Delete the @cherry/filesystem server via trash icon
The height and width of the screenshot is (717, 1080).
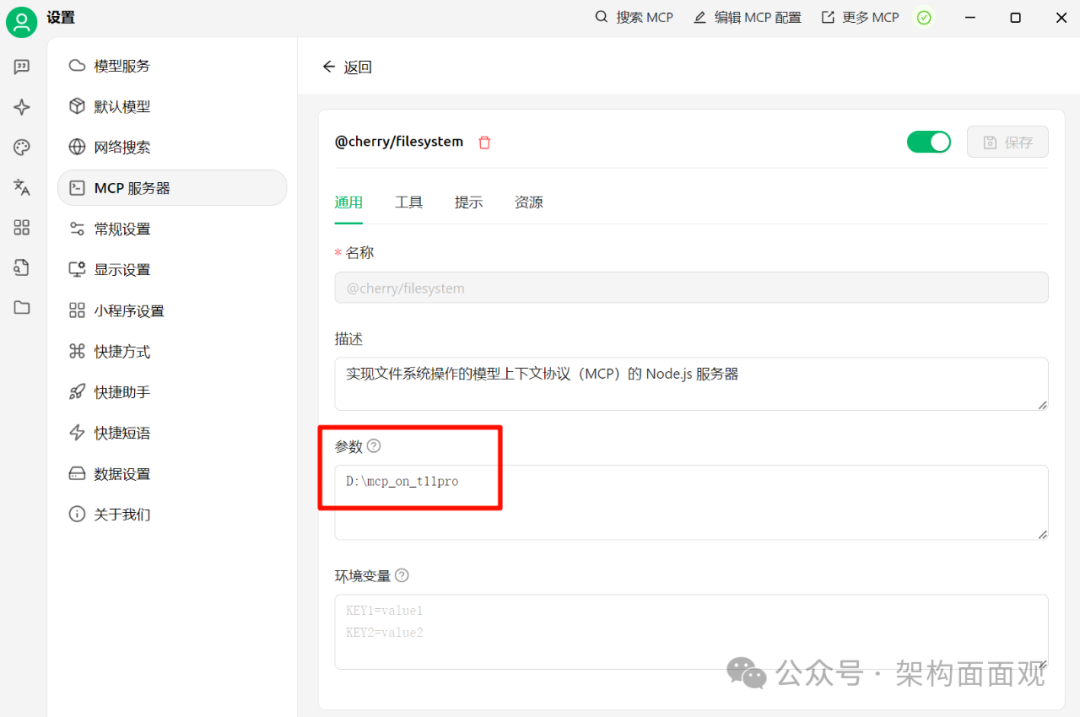click(x=485, y=143)
